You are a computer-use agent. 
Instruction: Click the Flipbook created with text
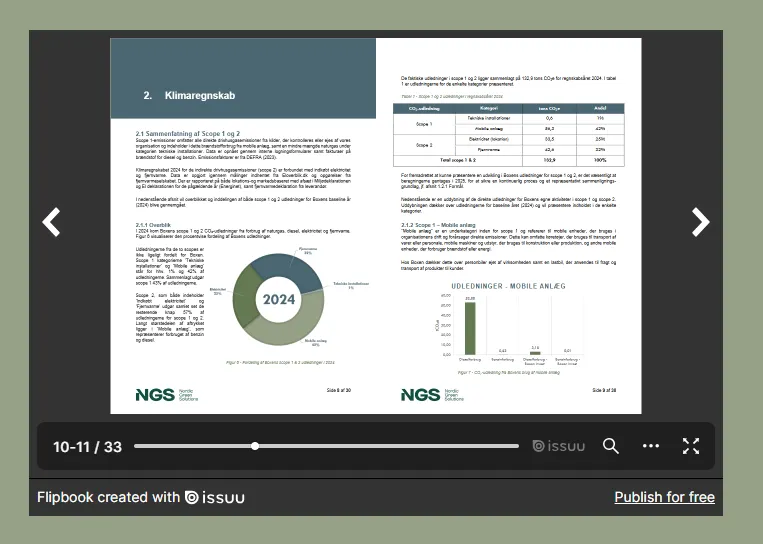click(x=109, y=497)
